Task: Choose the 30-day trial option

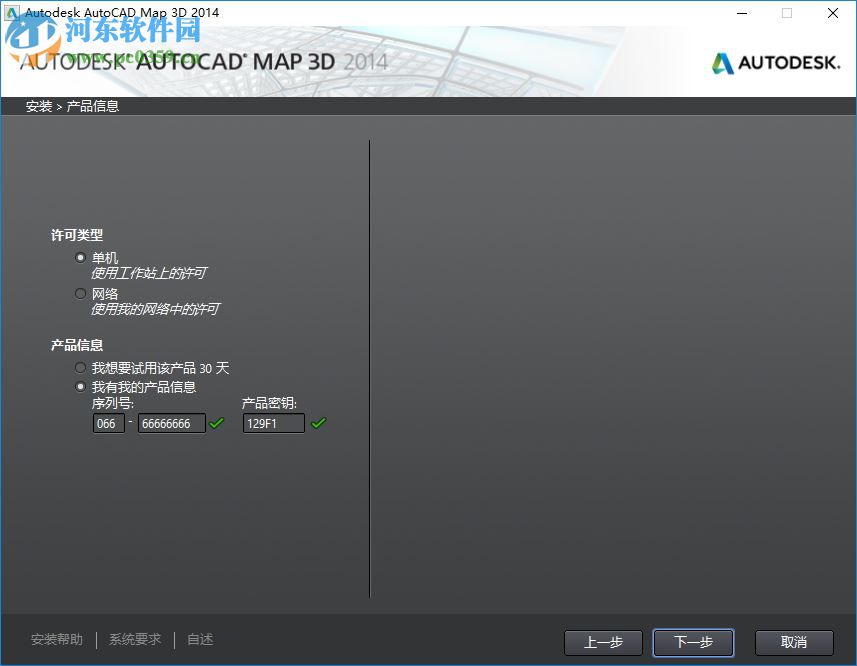Action: [80, 367]
